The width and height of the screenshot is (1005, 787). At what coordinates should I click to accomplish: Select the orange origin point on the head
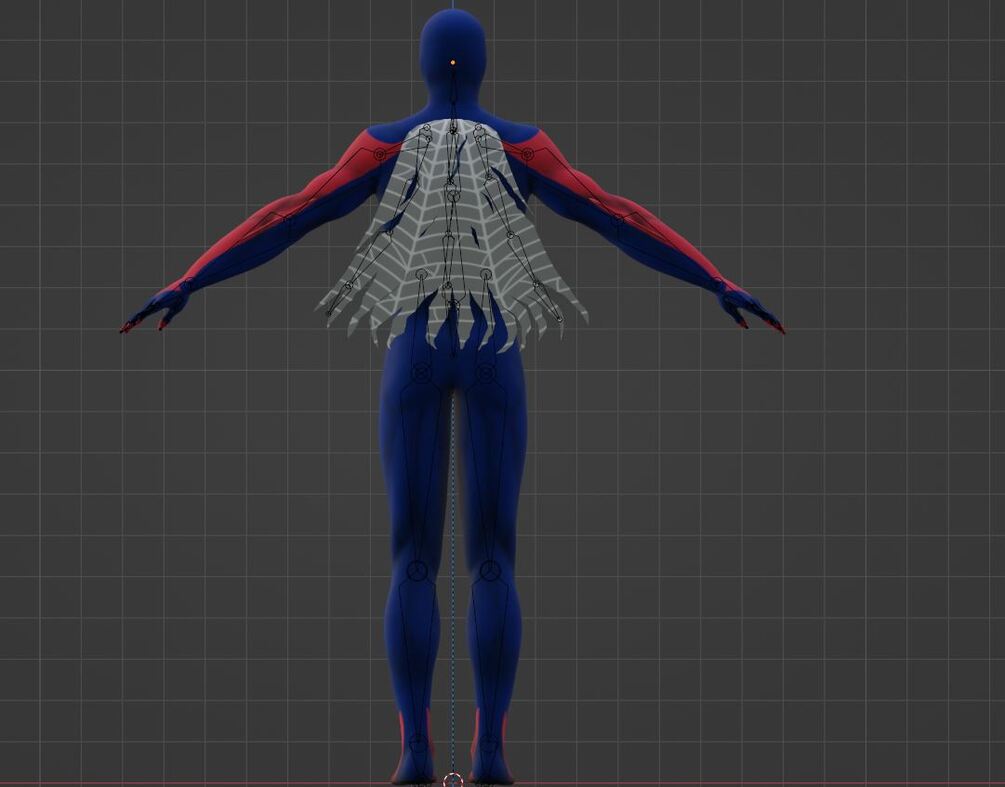[x=453, y=62]
